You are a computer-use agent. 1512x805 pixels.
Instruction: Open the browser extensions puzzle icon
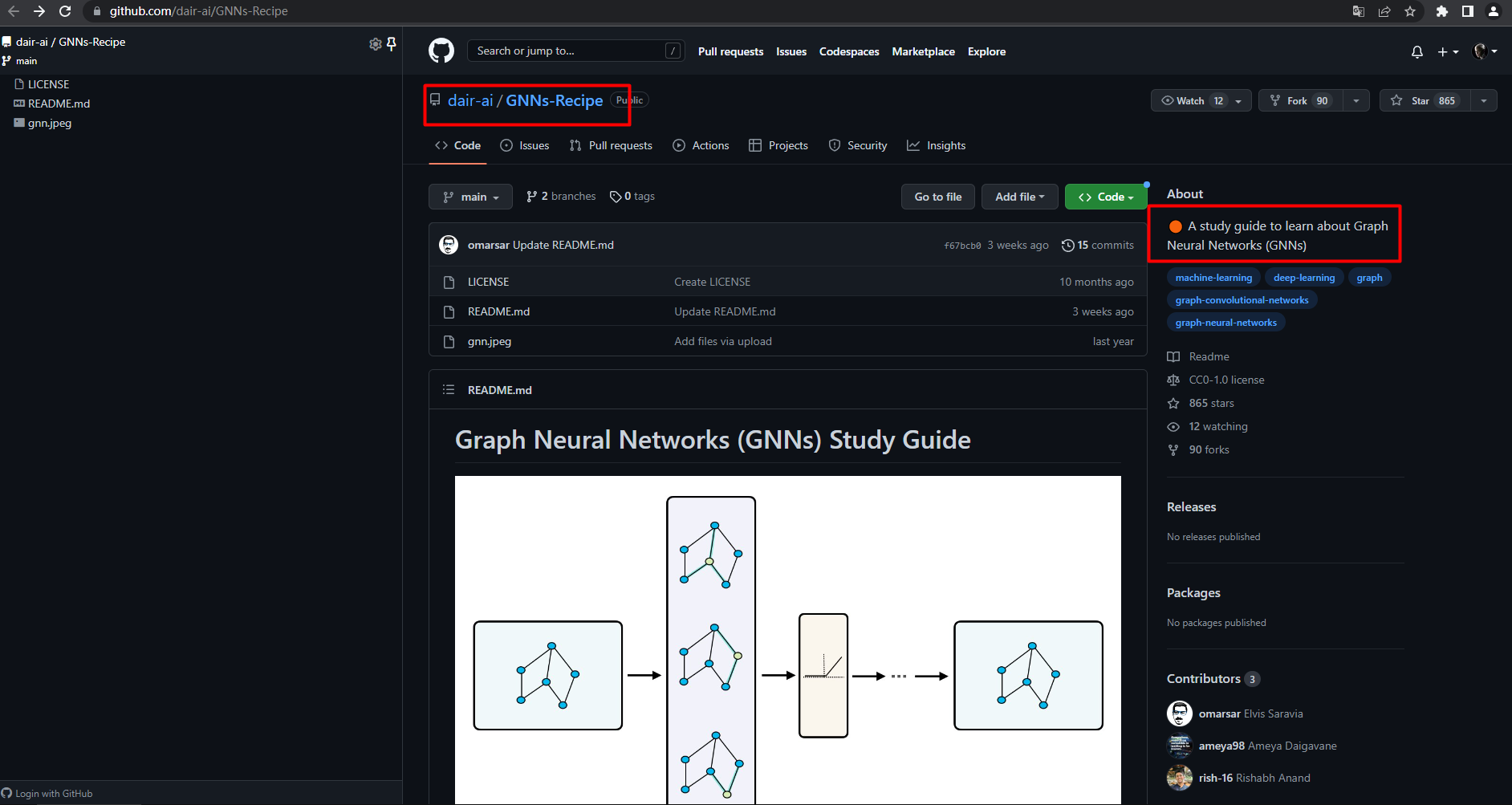click(1442, 11)
